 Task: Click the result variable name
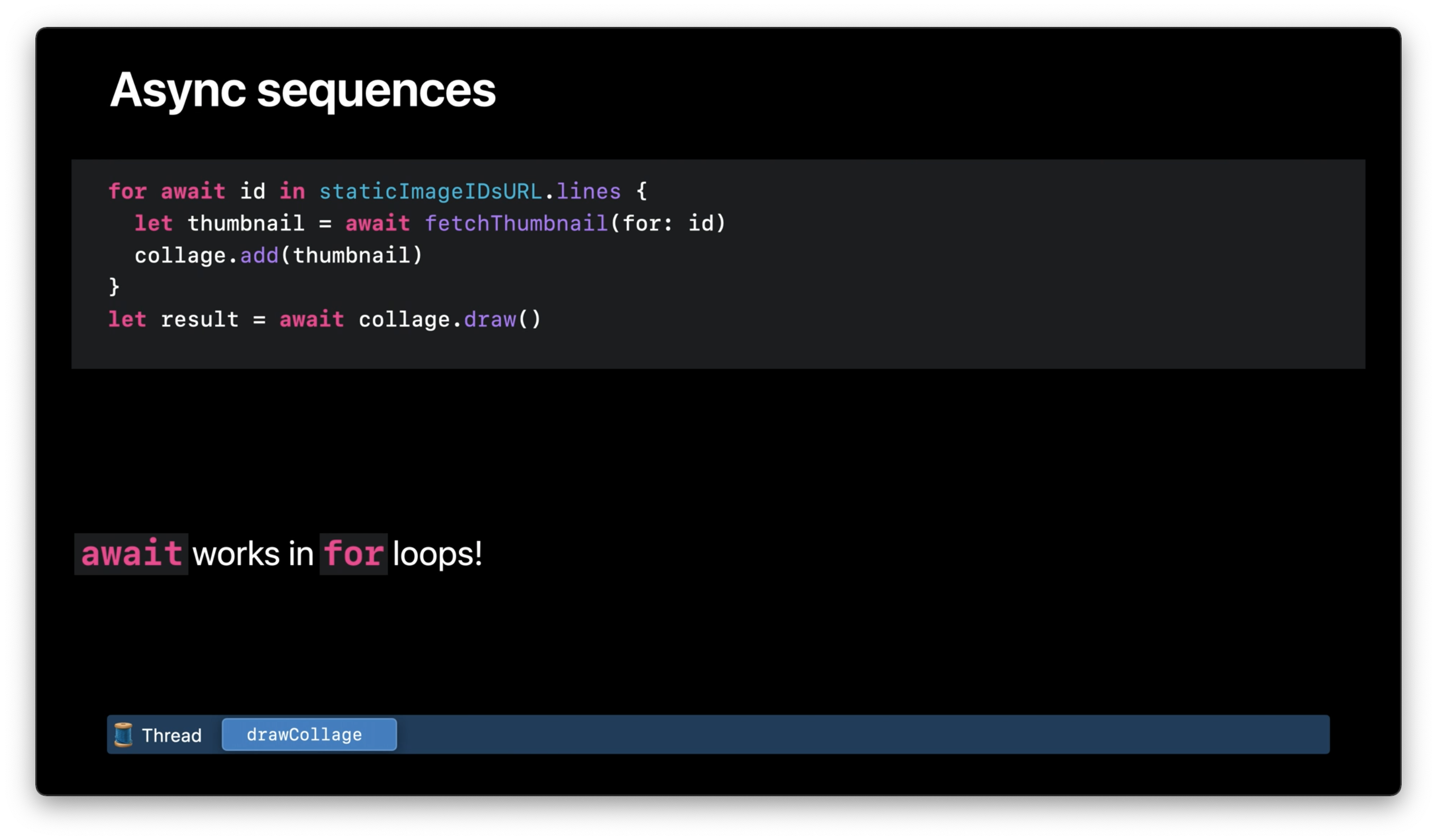coord(200,319)
